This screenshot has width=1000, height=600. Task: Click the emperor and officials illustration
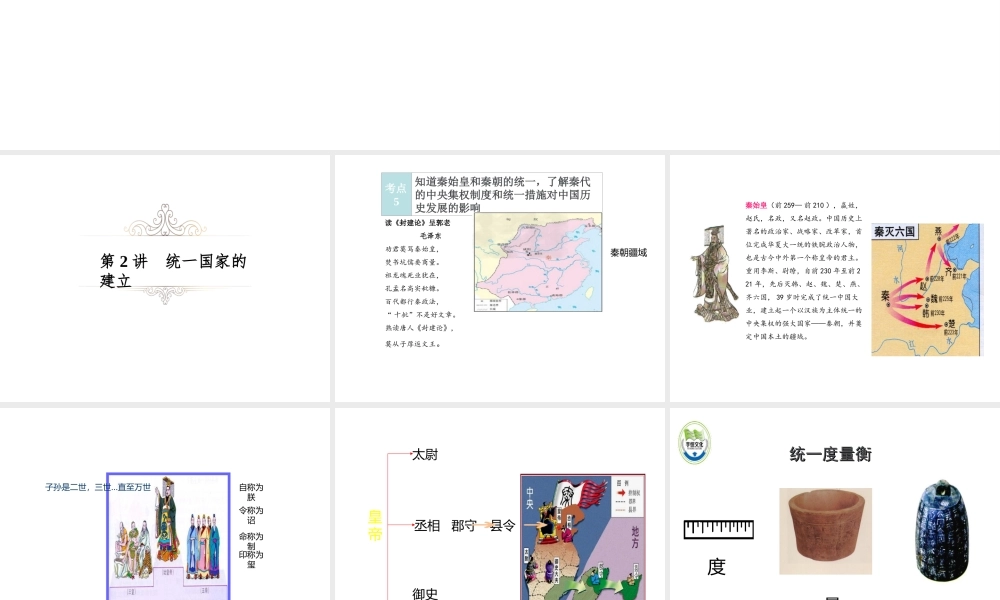coord(168,536)
